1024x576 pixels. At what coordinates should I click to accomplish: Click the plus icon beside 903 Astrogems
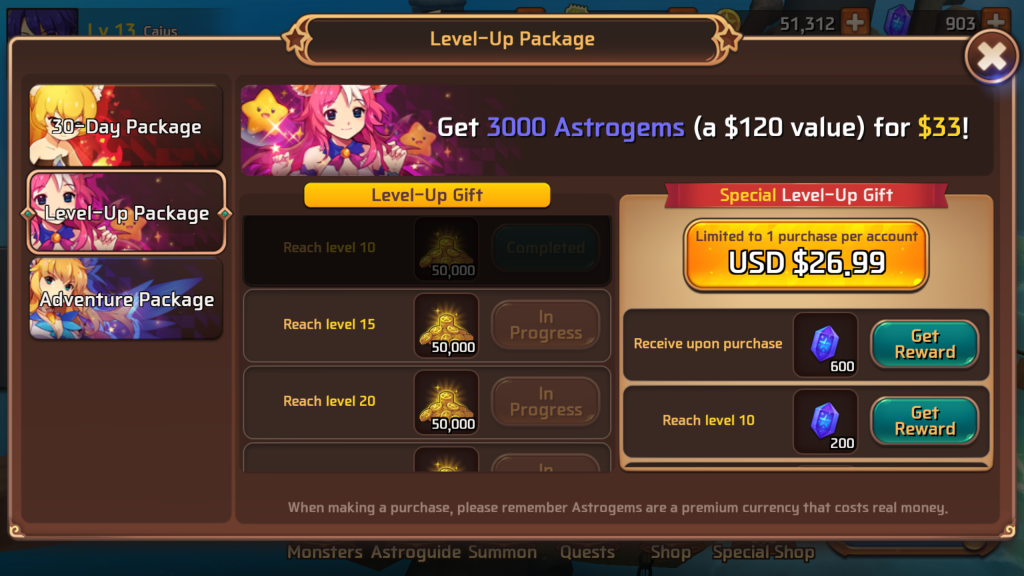[995, 21]
